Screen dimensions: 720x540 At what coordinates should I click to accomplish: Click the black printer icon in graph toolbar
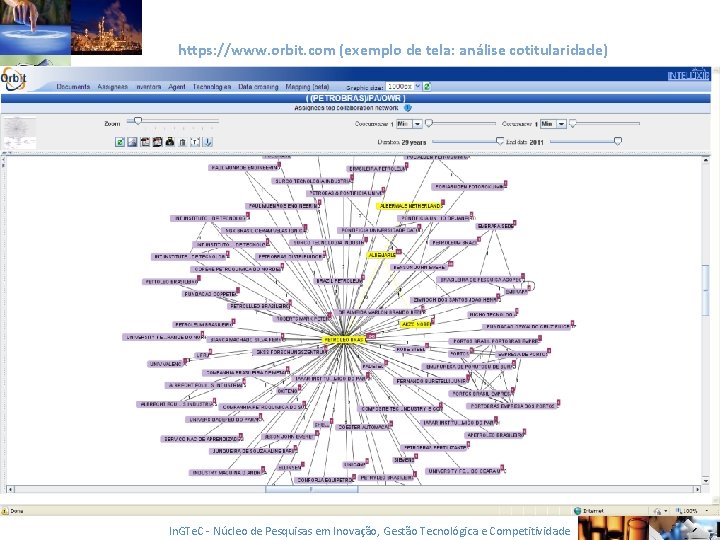[170, 142]
